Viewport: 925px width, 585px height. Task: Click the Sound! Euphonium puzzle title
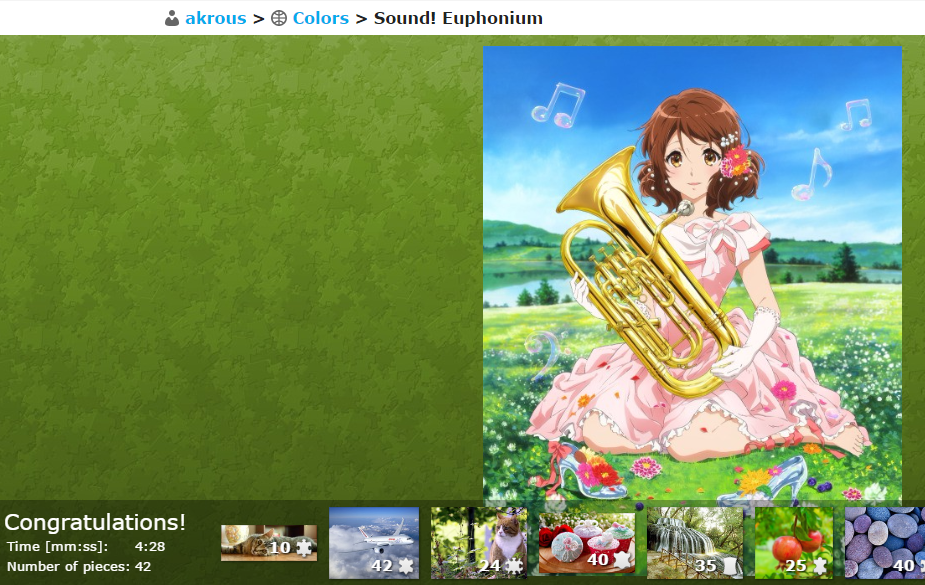[x=458, y=18]
